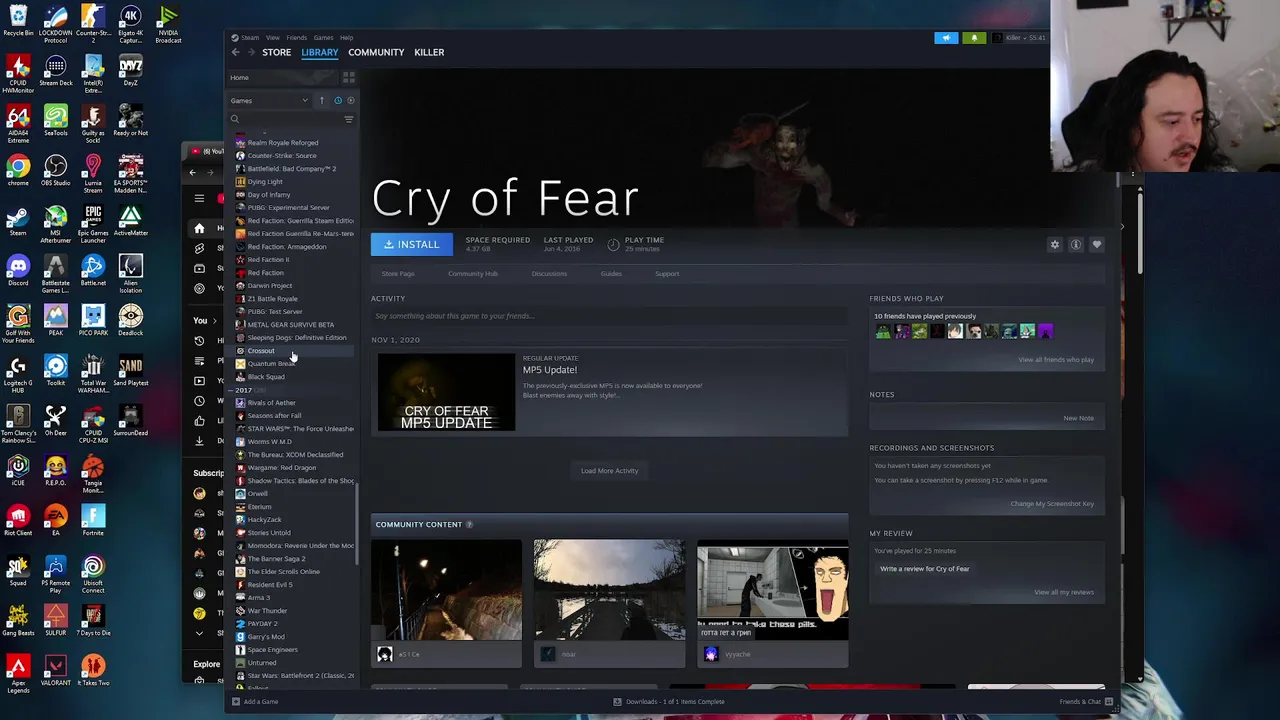Open the collections grid view icon
The height and width of the screenshot is (720, 1280).
(x=349, y=77)
